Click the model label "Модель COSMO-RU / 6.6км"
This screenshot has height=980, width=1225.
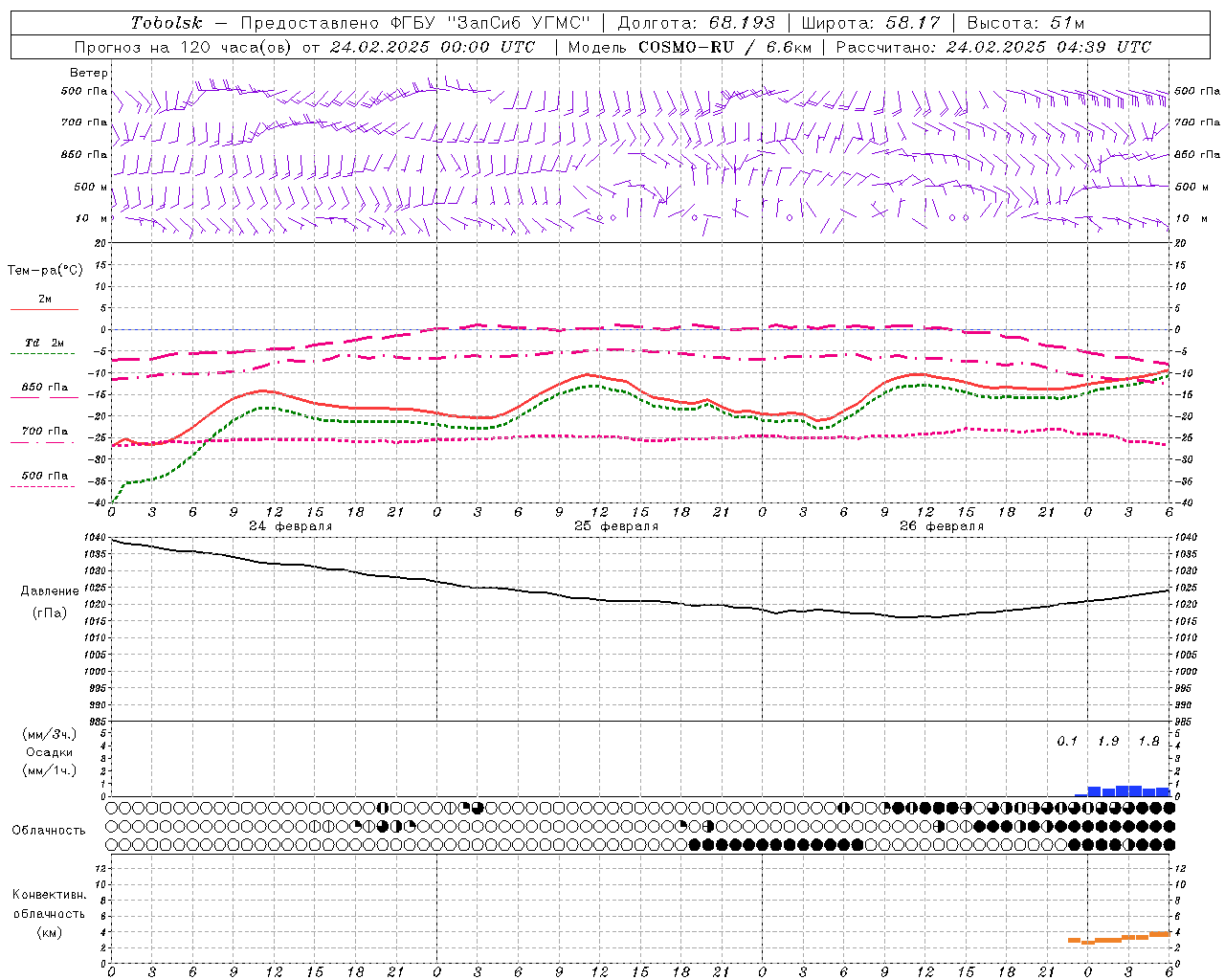(689, 47)
